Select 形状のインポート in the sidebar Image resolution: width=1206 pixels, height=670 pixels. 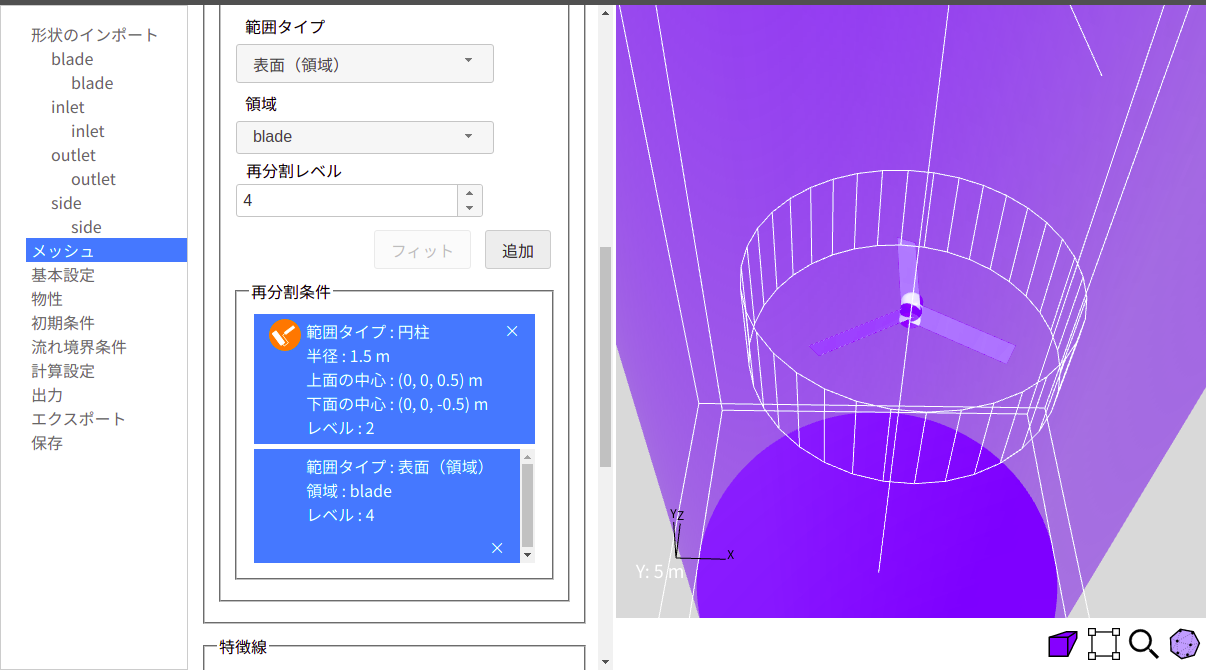point(94,35)
